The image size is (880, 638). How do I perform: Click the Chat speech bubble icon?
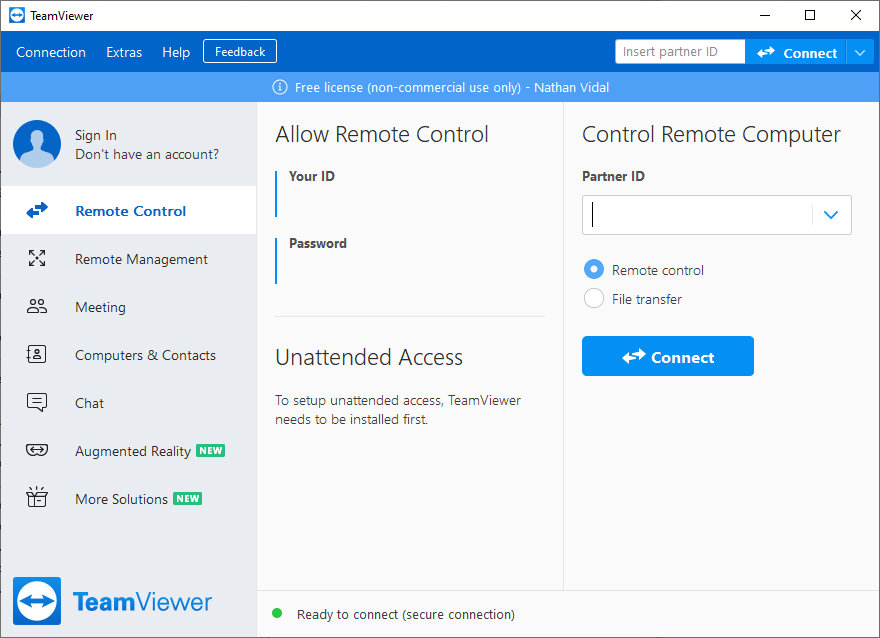tap(37, 403)
